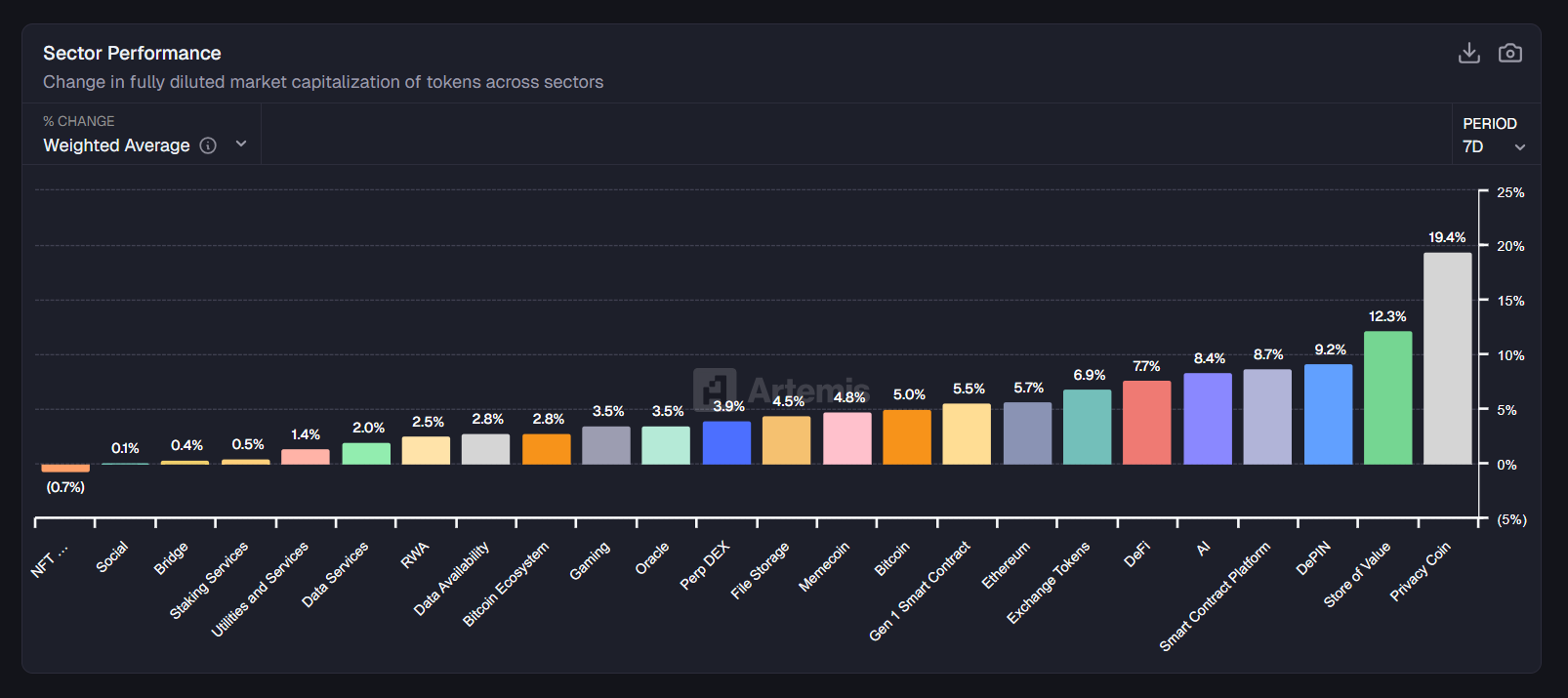
Task: Expand the Weighted Average dropdown chevron
Action: point(241,144)
